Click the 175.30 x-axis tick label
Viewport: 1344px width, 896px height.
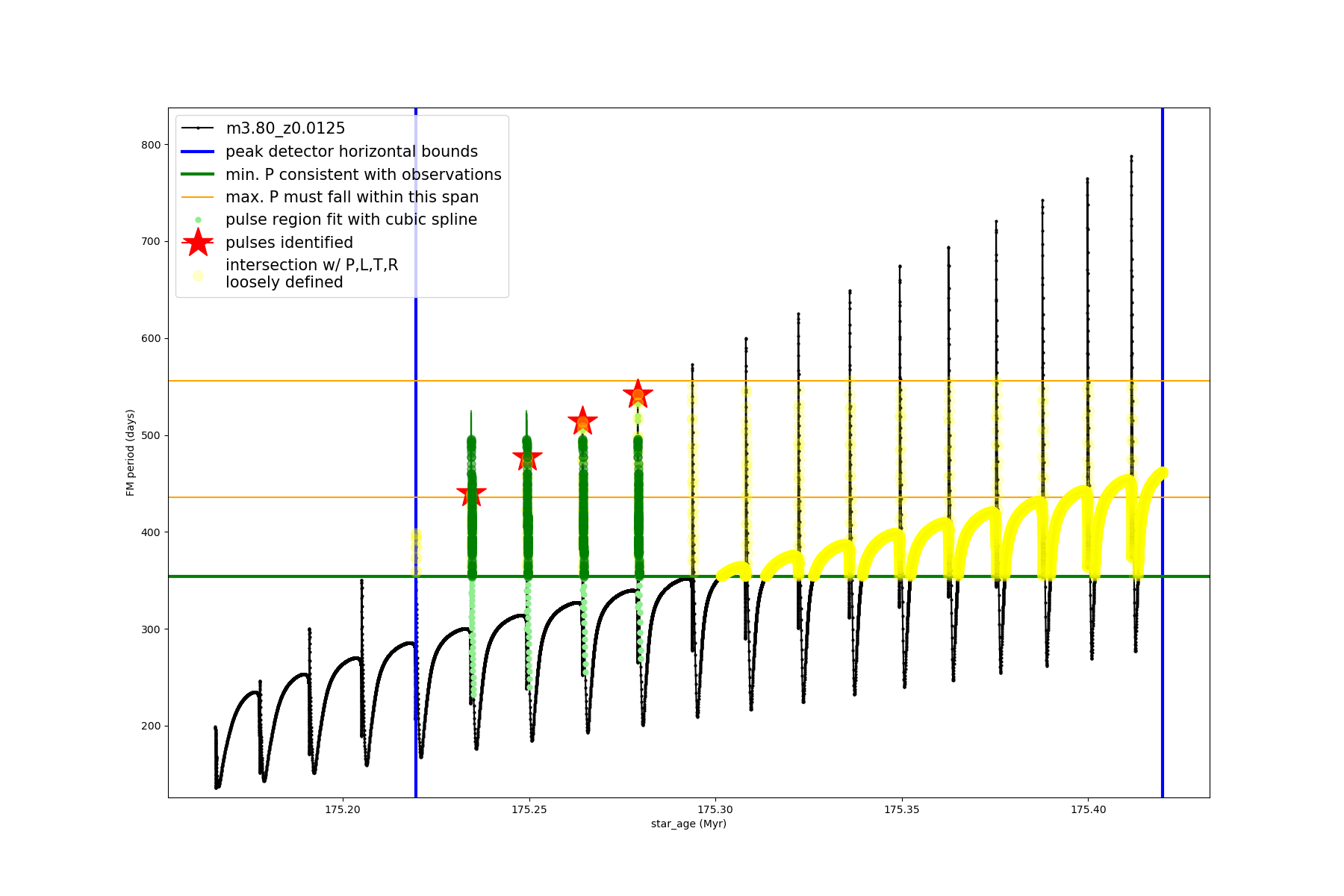coord(715,809)
